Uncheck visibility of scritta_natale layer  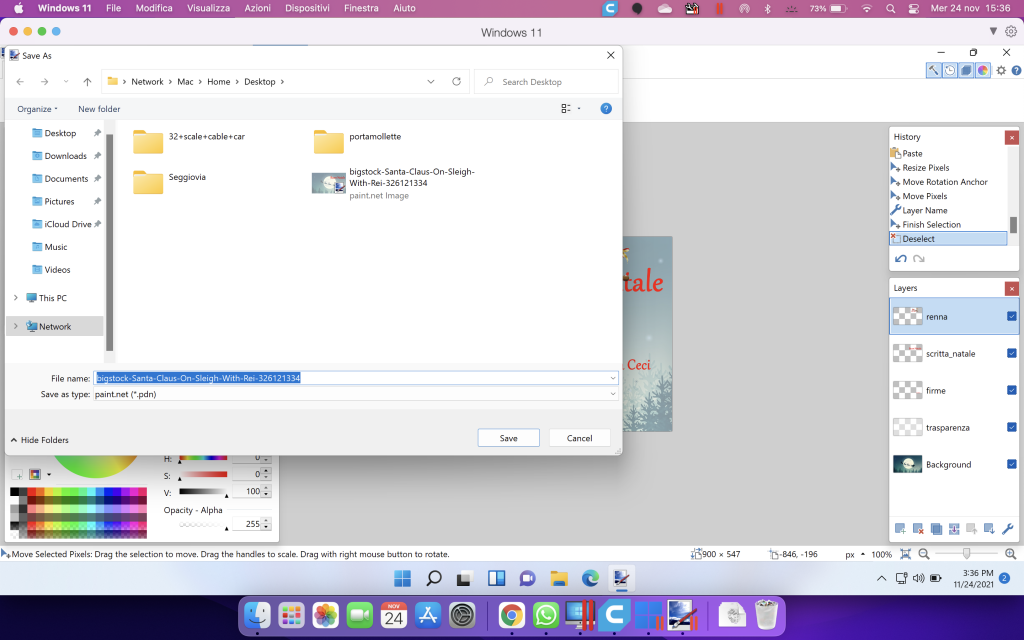1011,353
